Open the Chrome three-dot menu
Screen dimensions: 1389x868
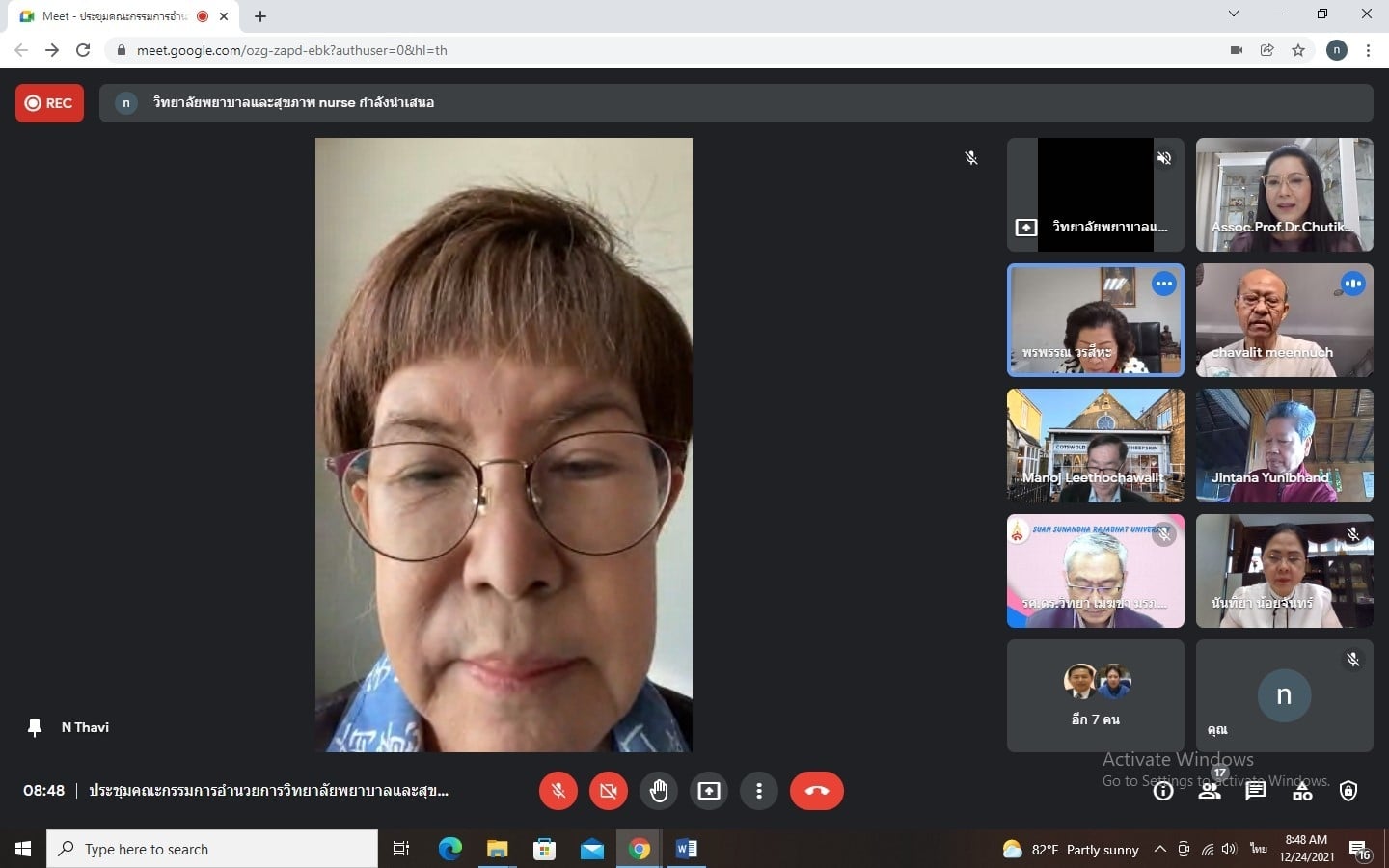tap(1368, 50)
